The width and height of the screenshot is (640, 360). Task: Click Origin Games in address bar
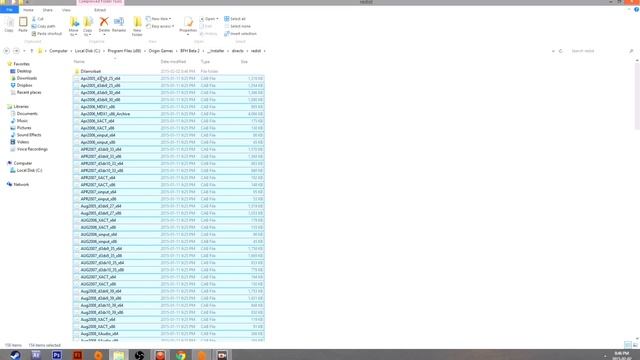pyautogui.click(x=161, y=51)
